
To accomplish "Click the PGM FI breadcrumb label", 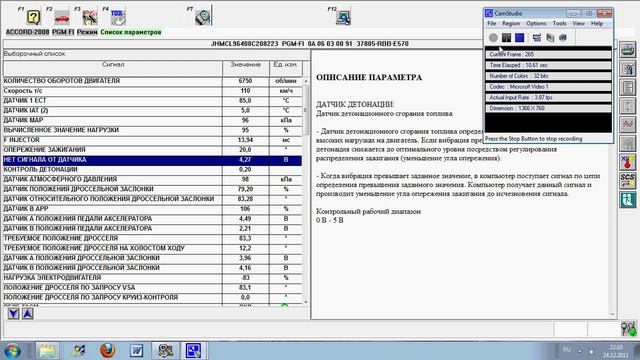I will 63,32.
